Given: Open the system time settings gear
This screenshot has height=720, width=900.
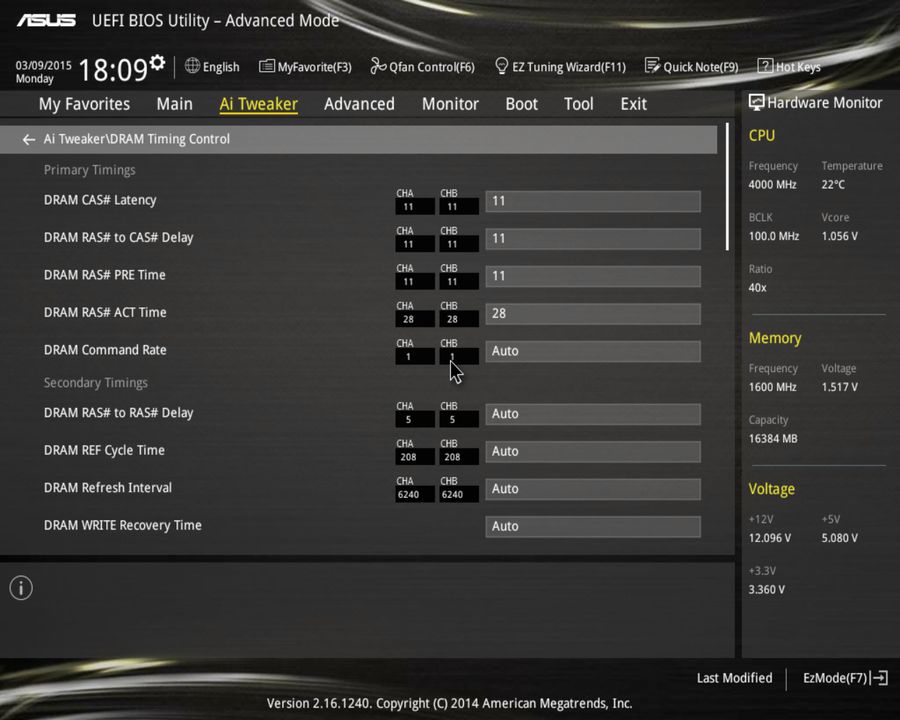Looking at the screenshot, I should [x=156, y=60].
